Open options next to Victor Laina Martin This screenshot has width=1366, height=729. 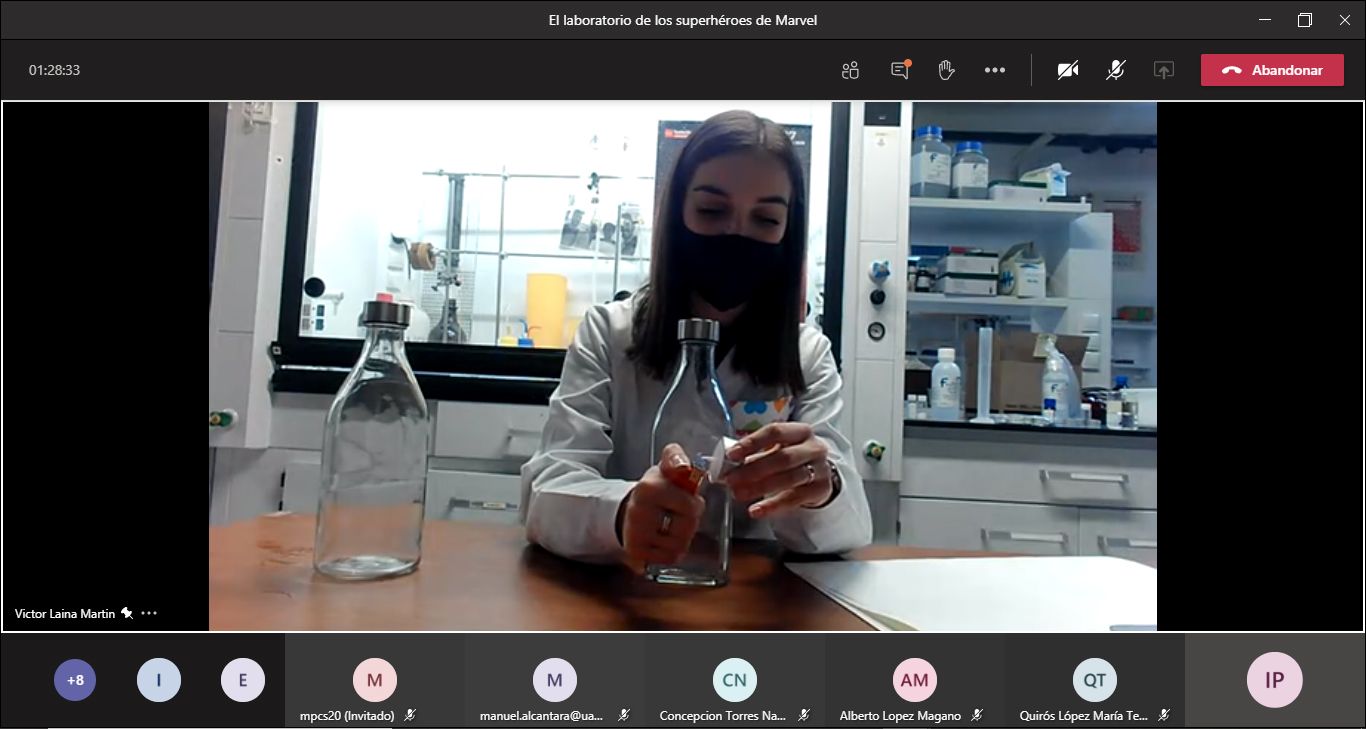(149, 613)
